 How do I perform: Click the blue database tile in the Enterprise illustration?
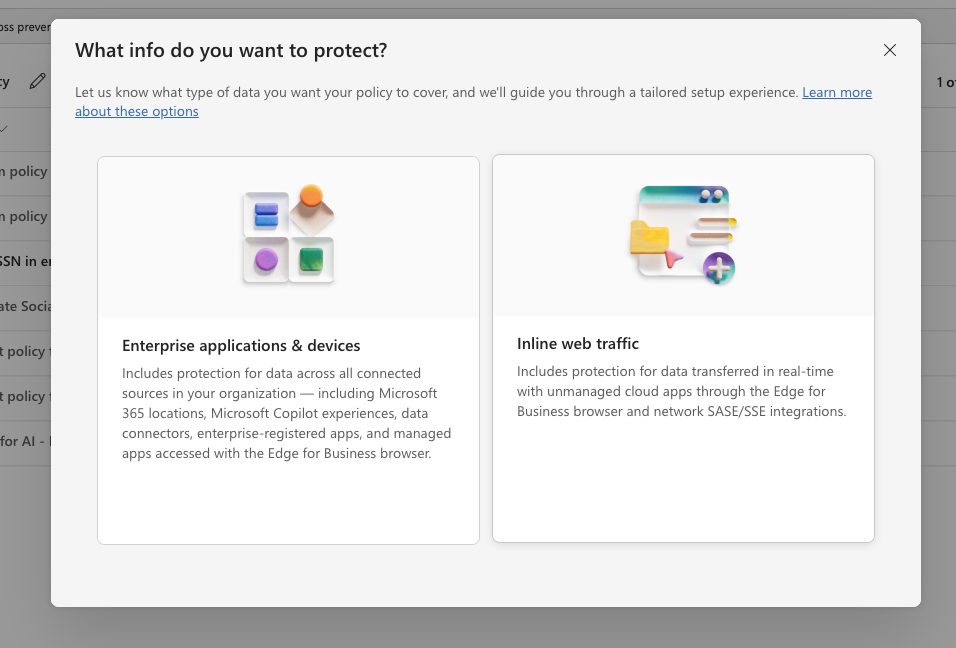266,215
